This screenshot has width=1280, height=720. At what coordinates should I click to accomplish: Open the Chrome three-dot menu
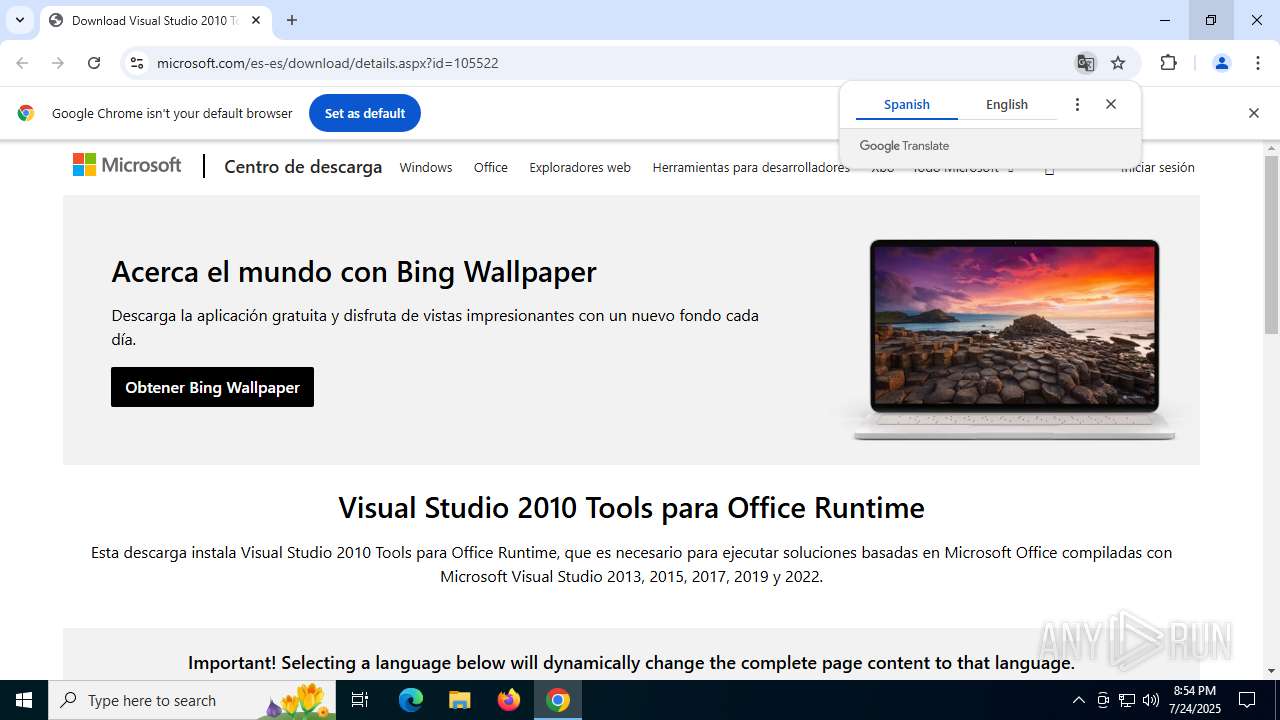click(1258, 63)
